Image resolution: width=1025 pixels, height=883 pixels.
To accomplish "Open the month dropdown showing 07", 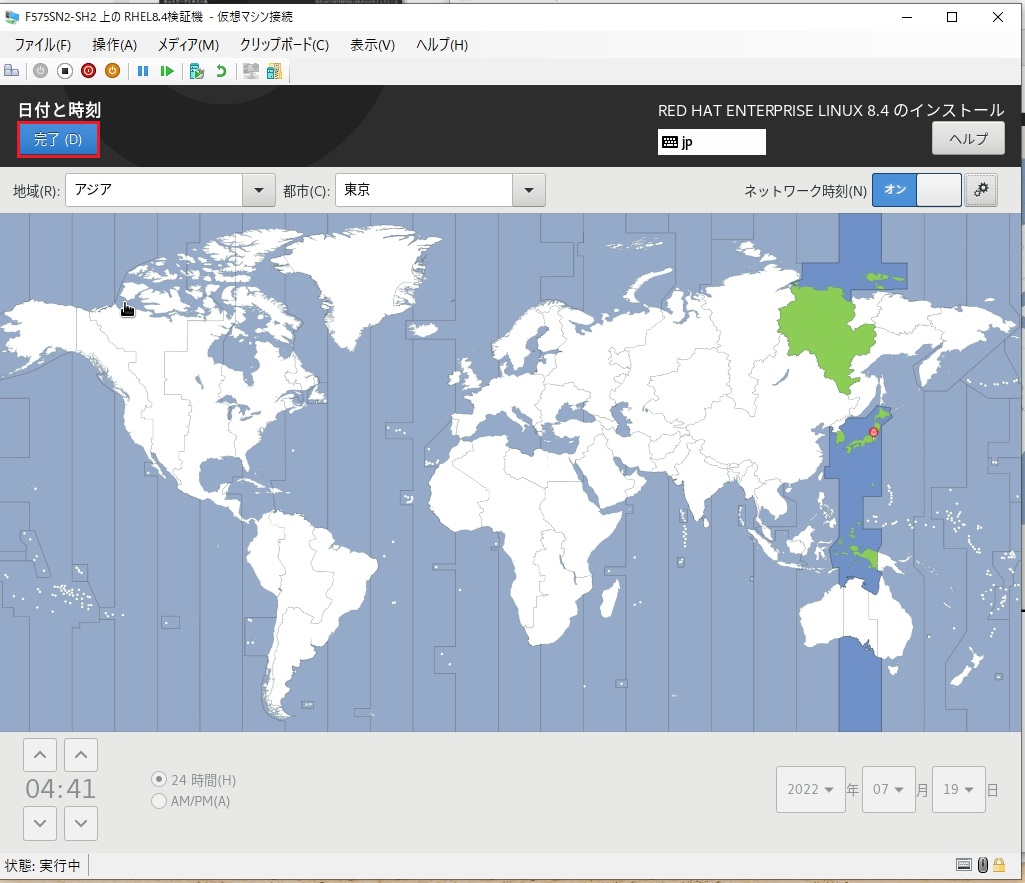I will [888, 790].
